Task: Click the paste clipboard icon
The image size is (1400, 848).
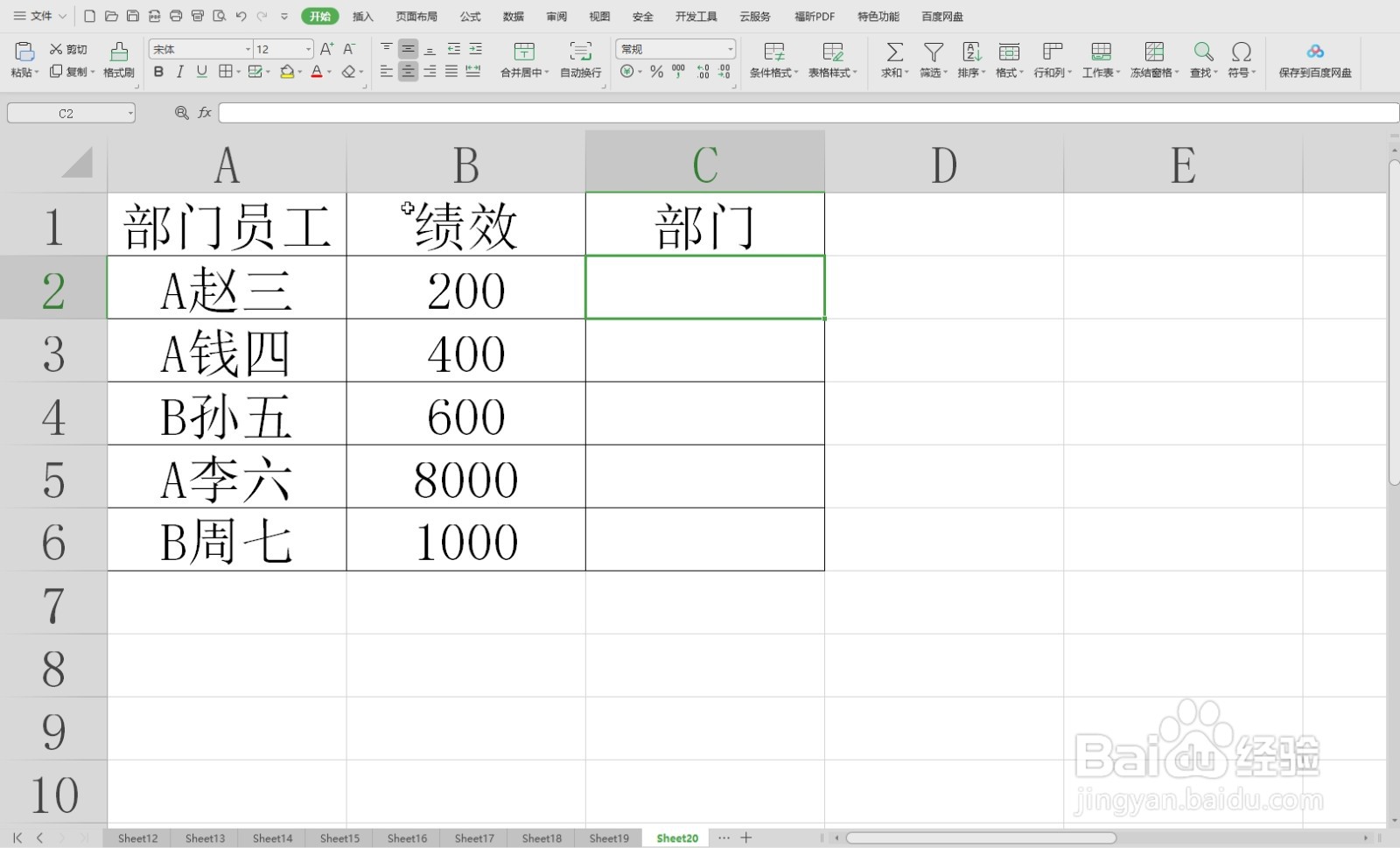Action: click(24, 51)
